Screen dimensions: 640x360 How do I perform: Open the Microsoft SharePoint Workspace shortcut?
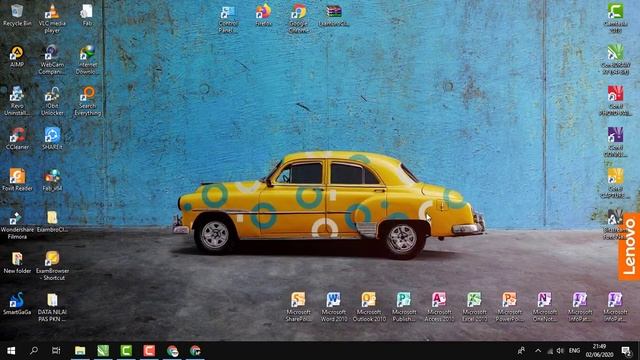pos(298,307)
